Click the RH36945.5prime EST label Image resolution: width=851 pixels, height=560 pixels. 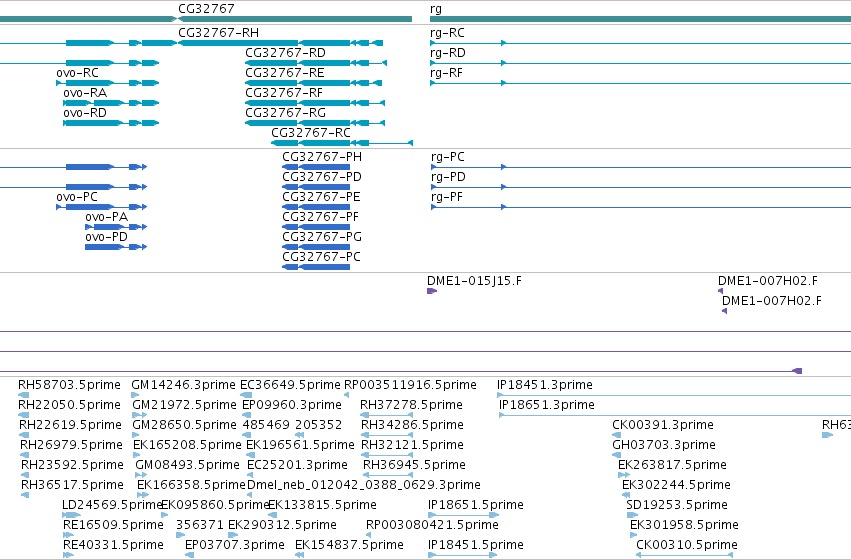415,466
